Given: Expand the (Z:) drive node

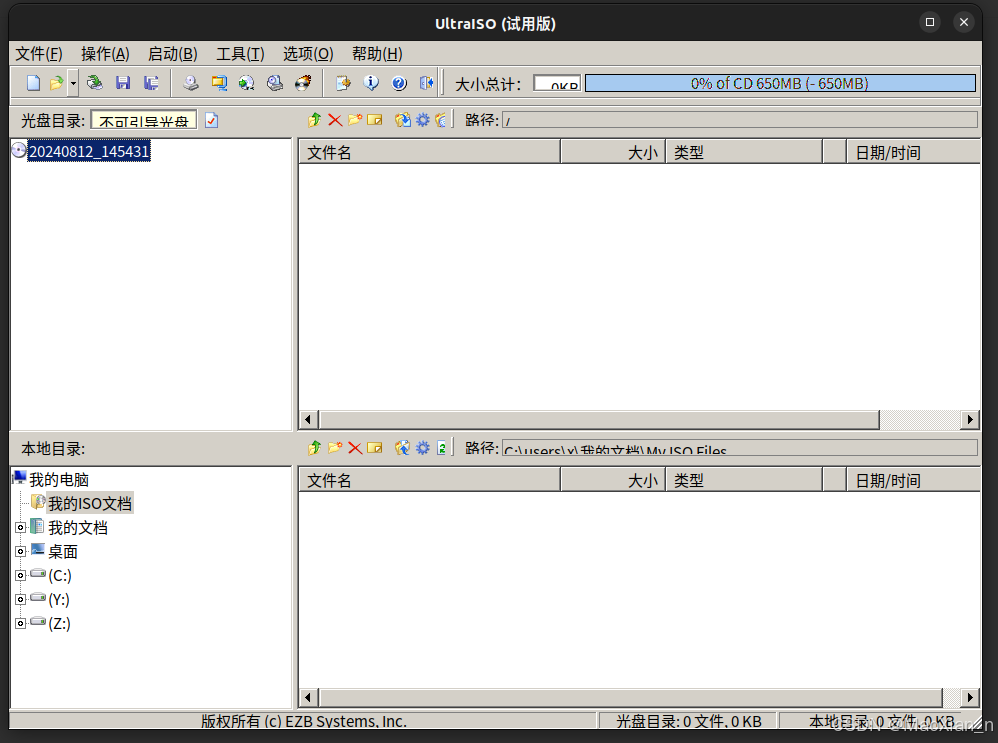Looking at the screenshot, I should pos(20,623).
